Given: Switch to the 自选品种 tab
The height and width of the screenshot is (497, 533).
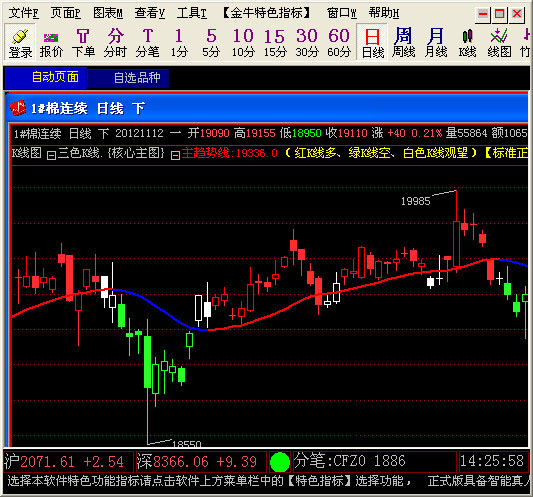Looking at the screenshot, I should (x=137, y=78).
